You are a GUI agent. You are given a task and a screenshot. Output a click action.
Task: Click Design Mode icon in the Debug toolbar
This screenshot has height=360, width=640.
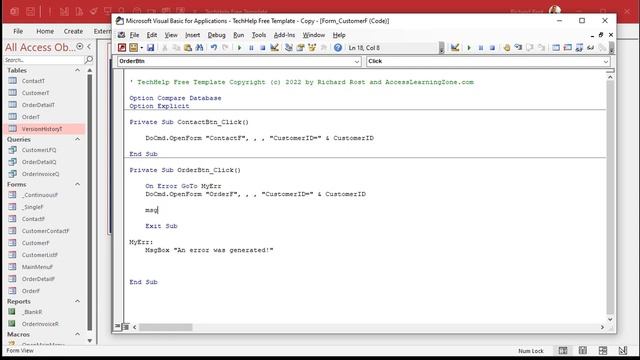point(455,48)
